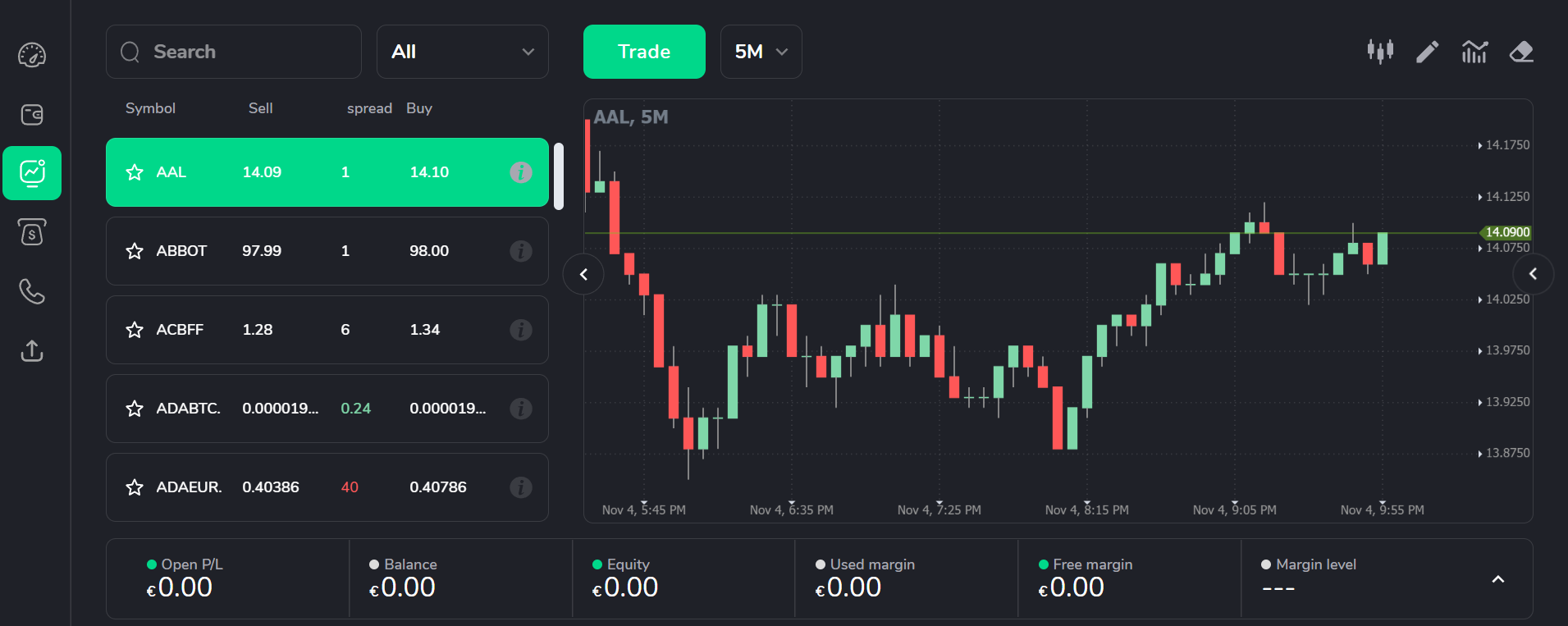Show info for ABBOT symbol
The image size is (1568, 626).
521,251
